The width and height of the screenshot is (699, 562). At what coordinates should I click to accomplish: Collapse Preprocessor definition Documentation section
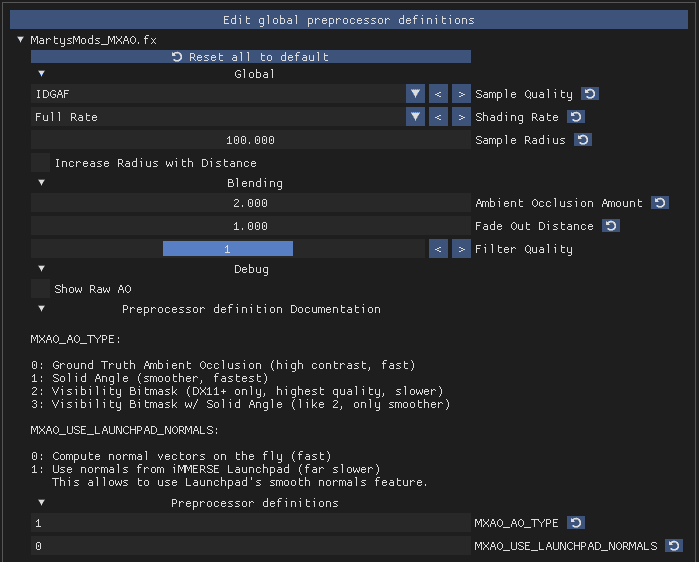pos(41,309)
